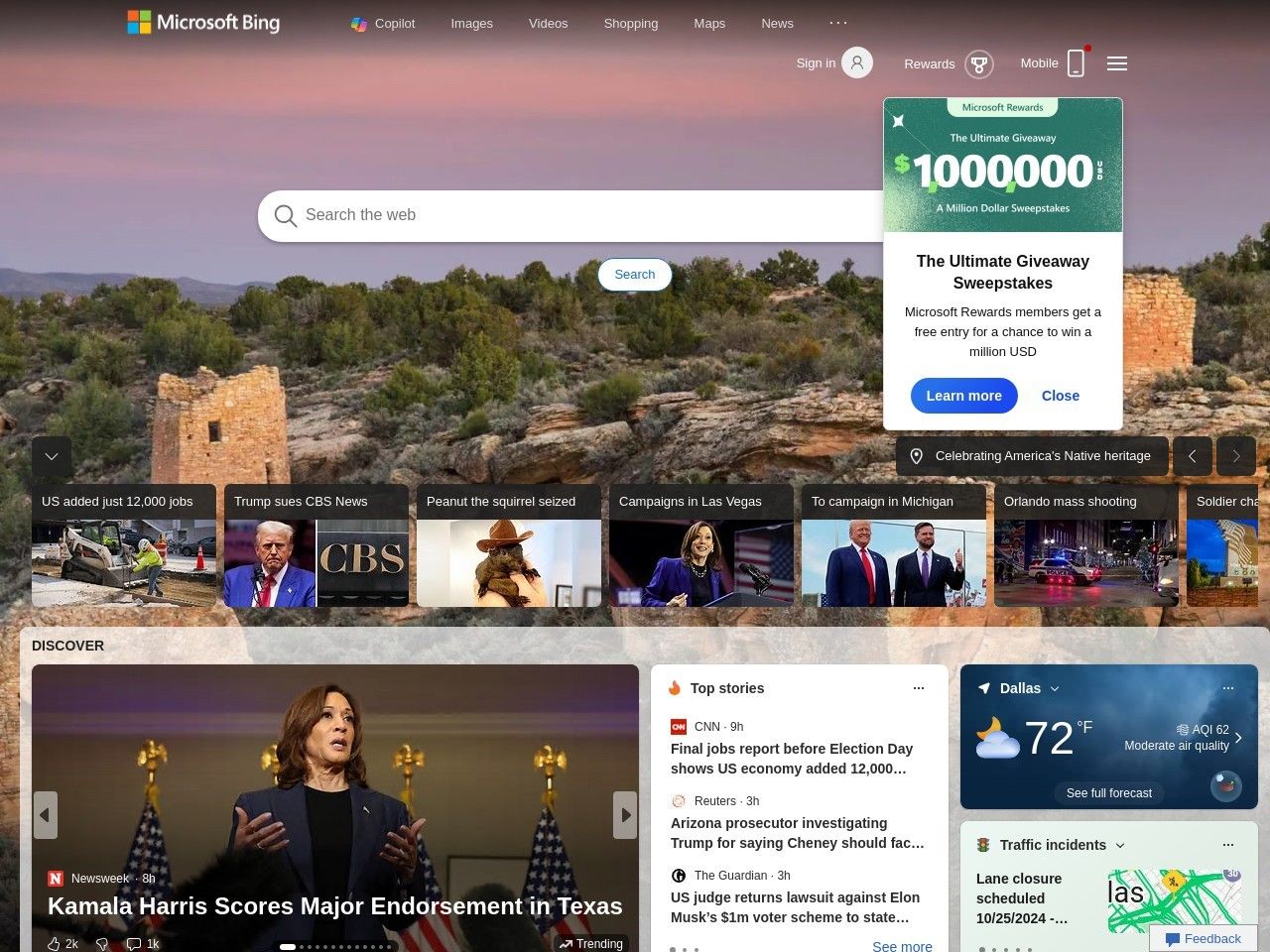The height and width of the screenshot is (952, 1270).
Task: Show more navigation options (three dots)
Action: (838, 23)
